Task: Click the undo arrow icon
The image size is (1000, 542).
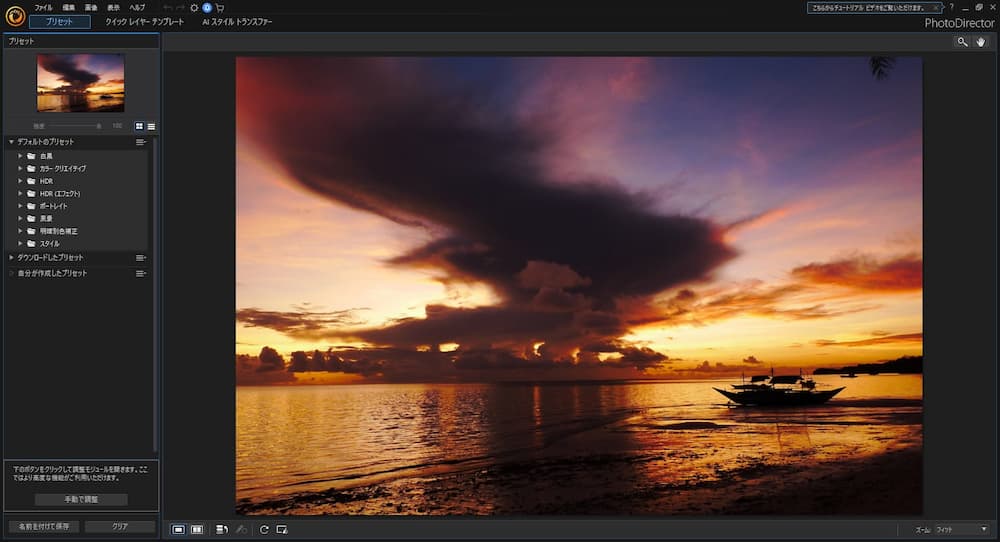Action: (167, 8)
